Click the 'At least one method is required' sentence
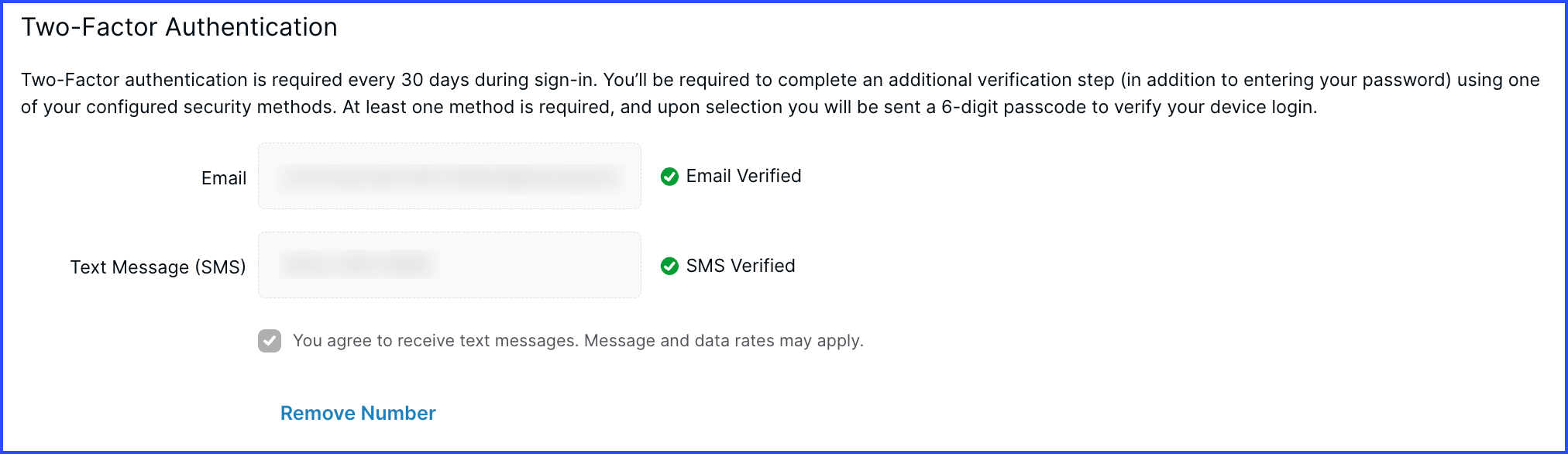The width and height of the screenshot is (1568, 454). point(477,107)
